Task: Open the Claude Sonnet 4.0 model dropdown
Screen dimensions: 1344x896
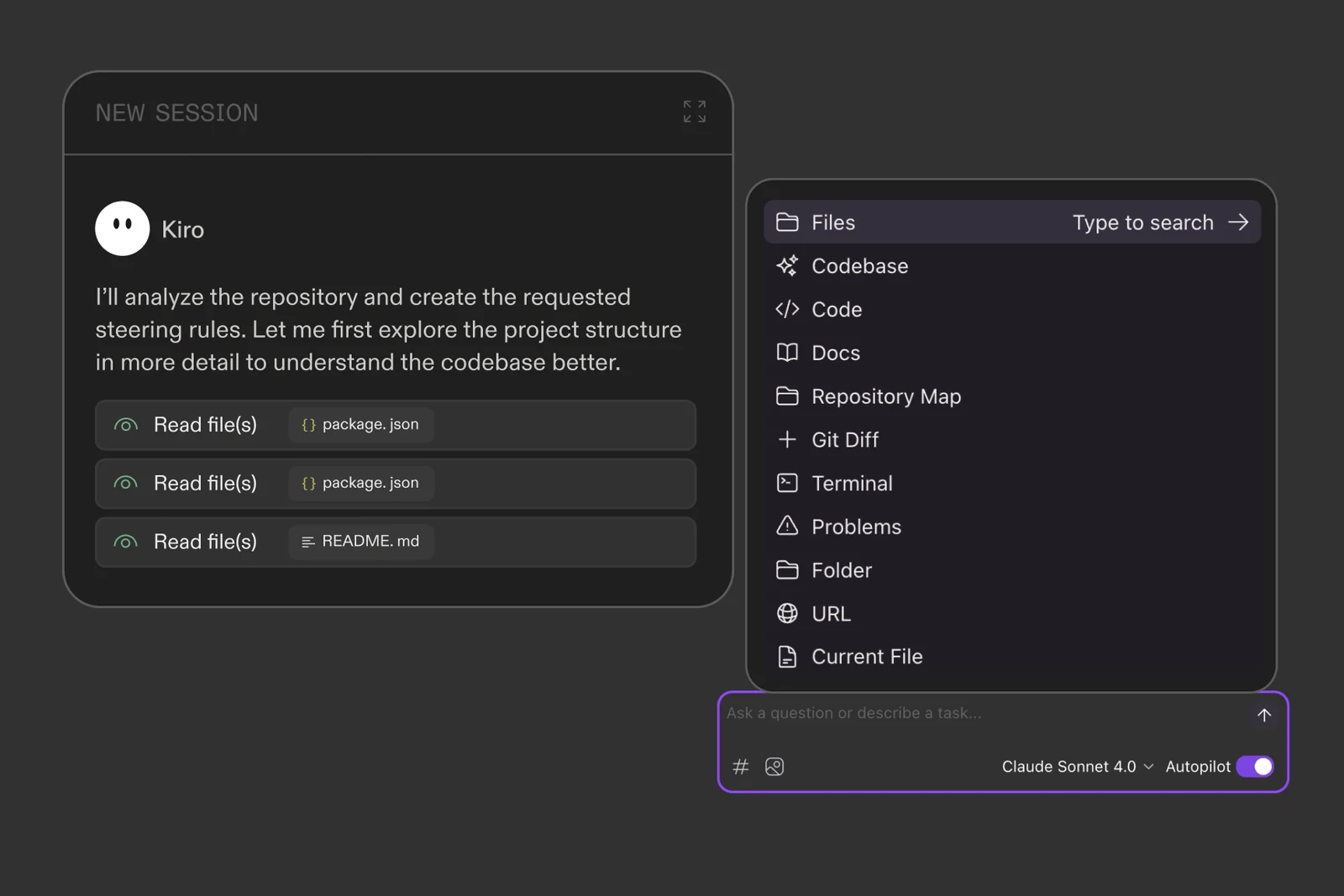Action: tap(1077, 767)
